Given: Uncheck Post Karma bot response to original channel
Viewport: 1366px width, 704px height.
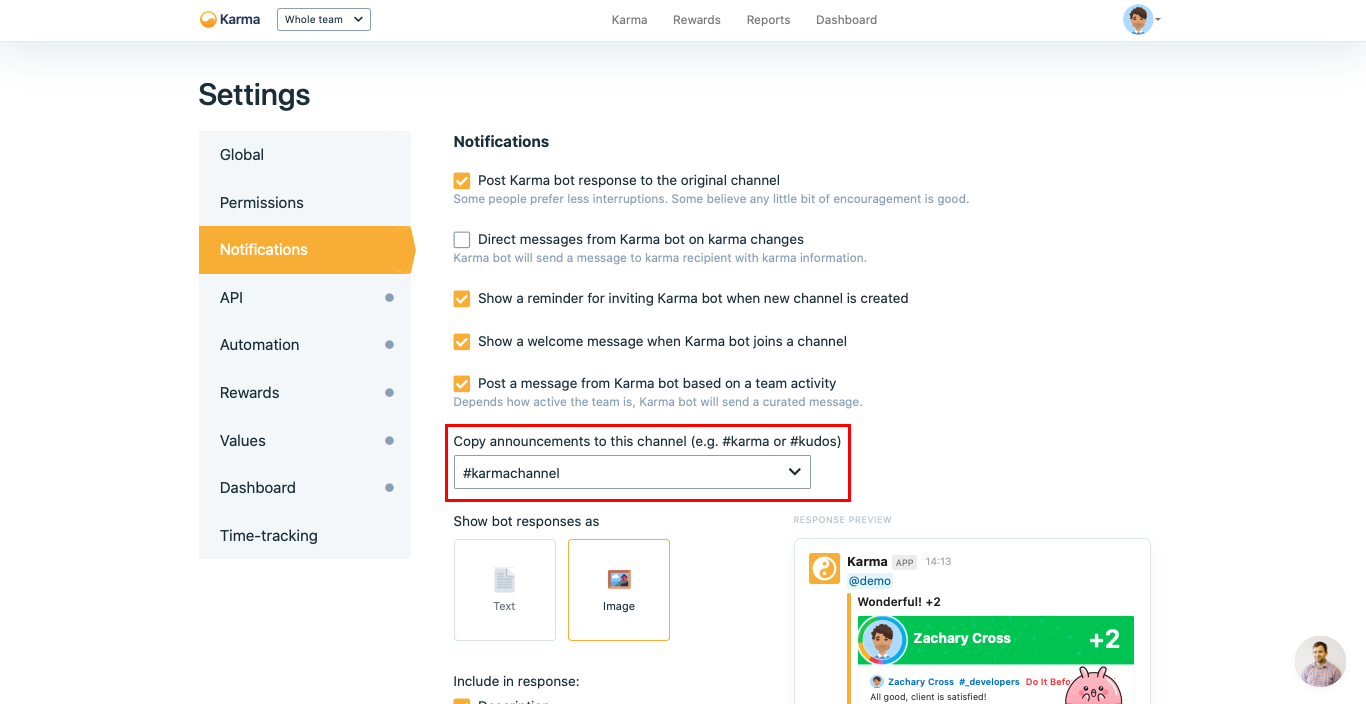Looking at the screenshot, I should pyautogui.click(x=462, y=181).
